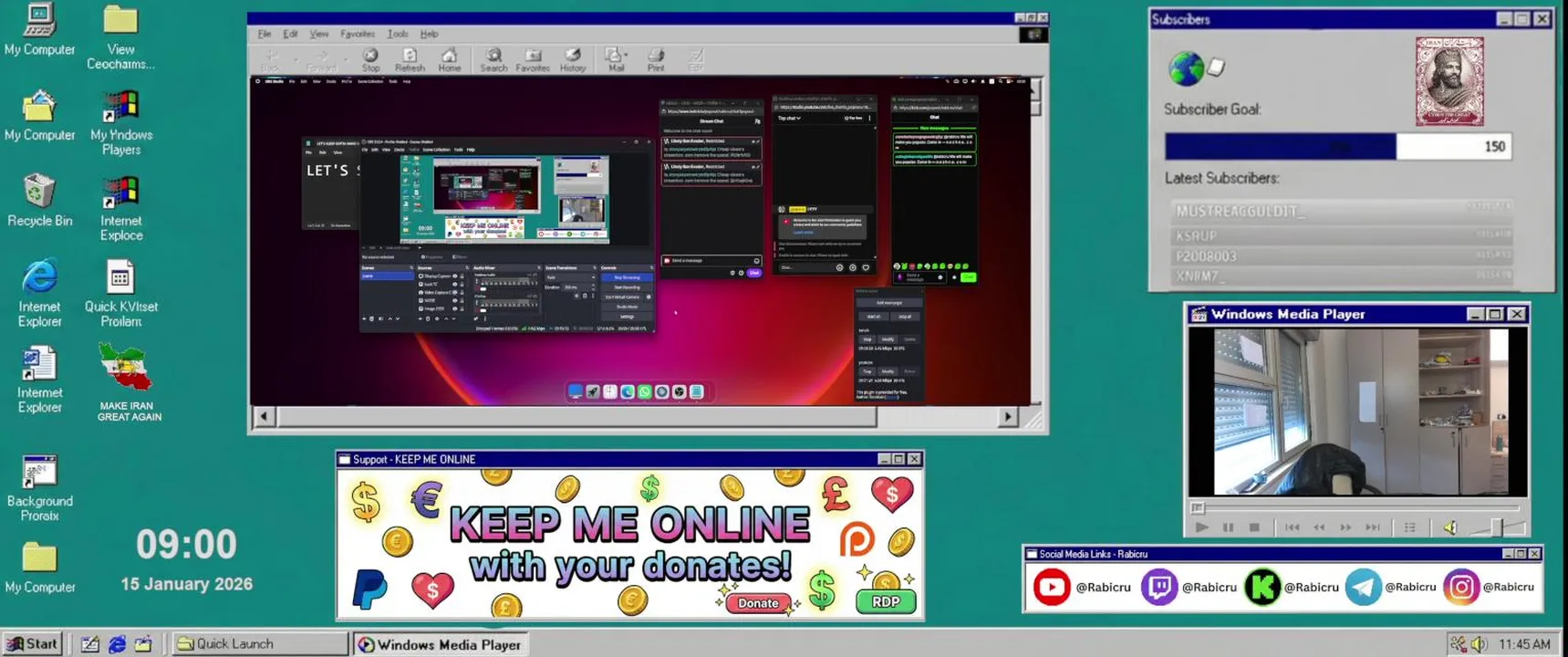This screenshot has height=657, width=1568.
Task: Click the volume speaker icon in system tray
Action: point(1478,644)
